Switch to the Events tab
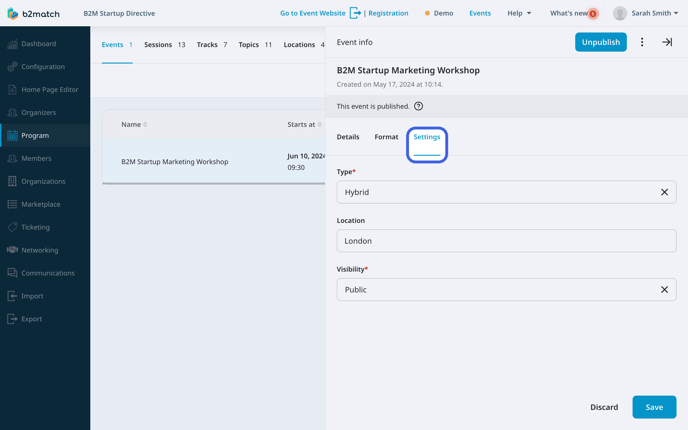 coord(117,45)
